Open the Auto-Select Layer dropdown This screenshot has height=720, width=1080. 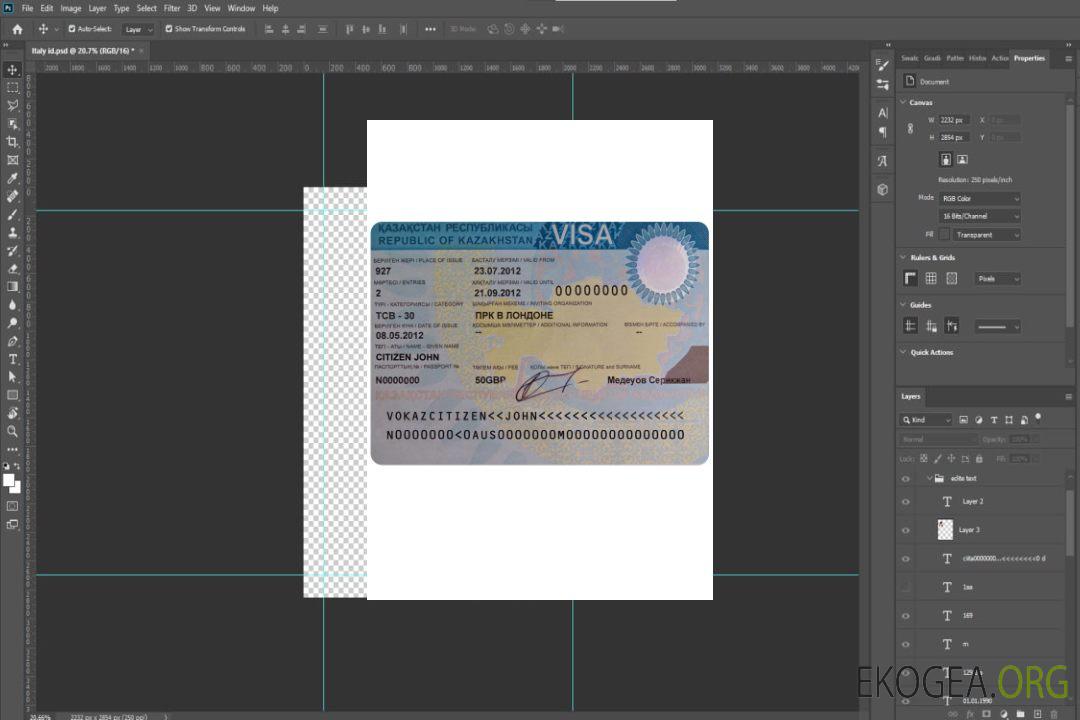(138, 29)
